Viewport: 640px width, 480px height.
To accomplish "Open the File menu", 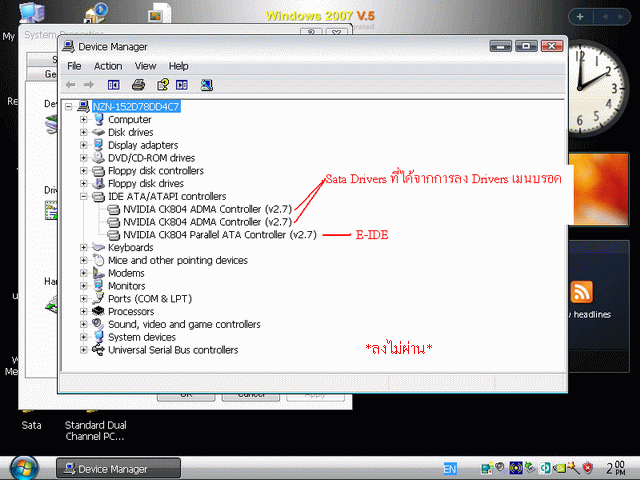I will (x=74, y=66).
